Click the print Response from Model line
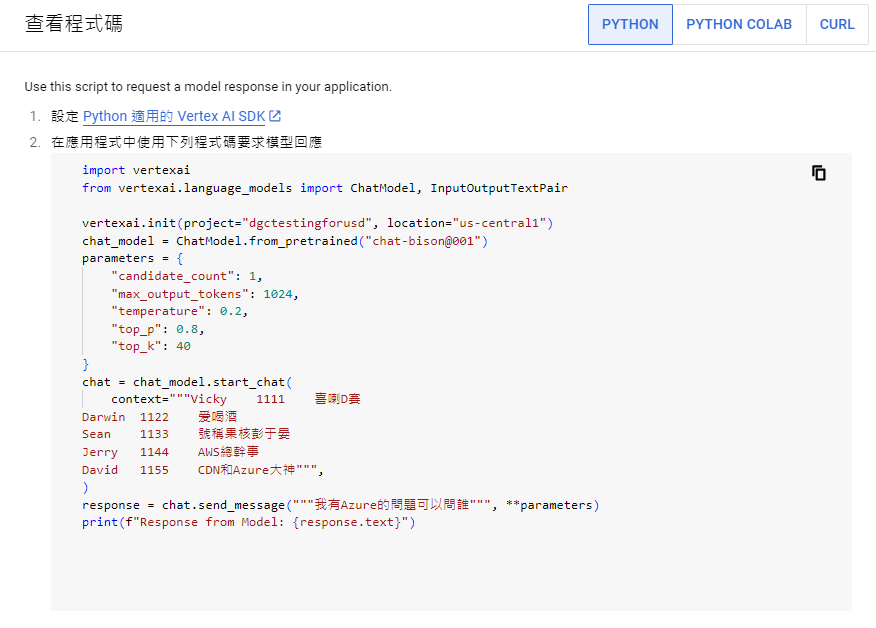876x628 pixels. click(x=248, y=523)
